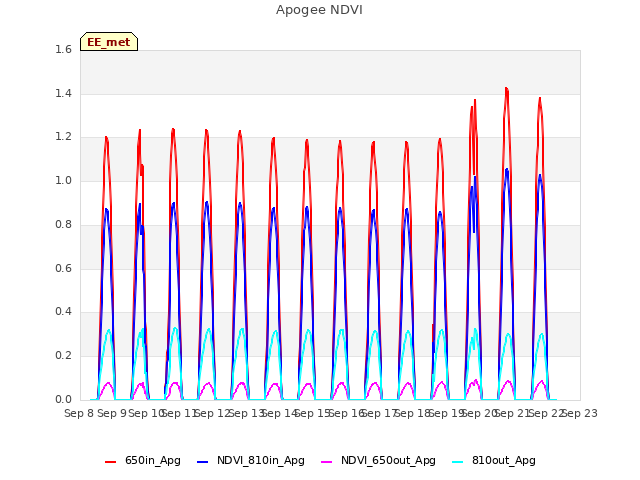Toggle the 810out_Apg legend entry
The image size is (640, 480).
click(494, 460)
